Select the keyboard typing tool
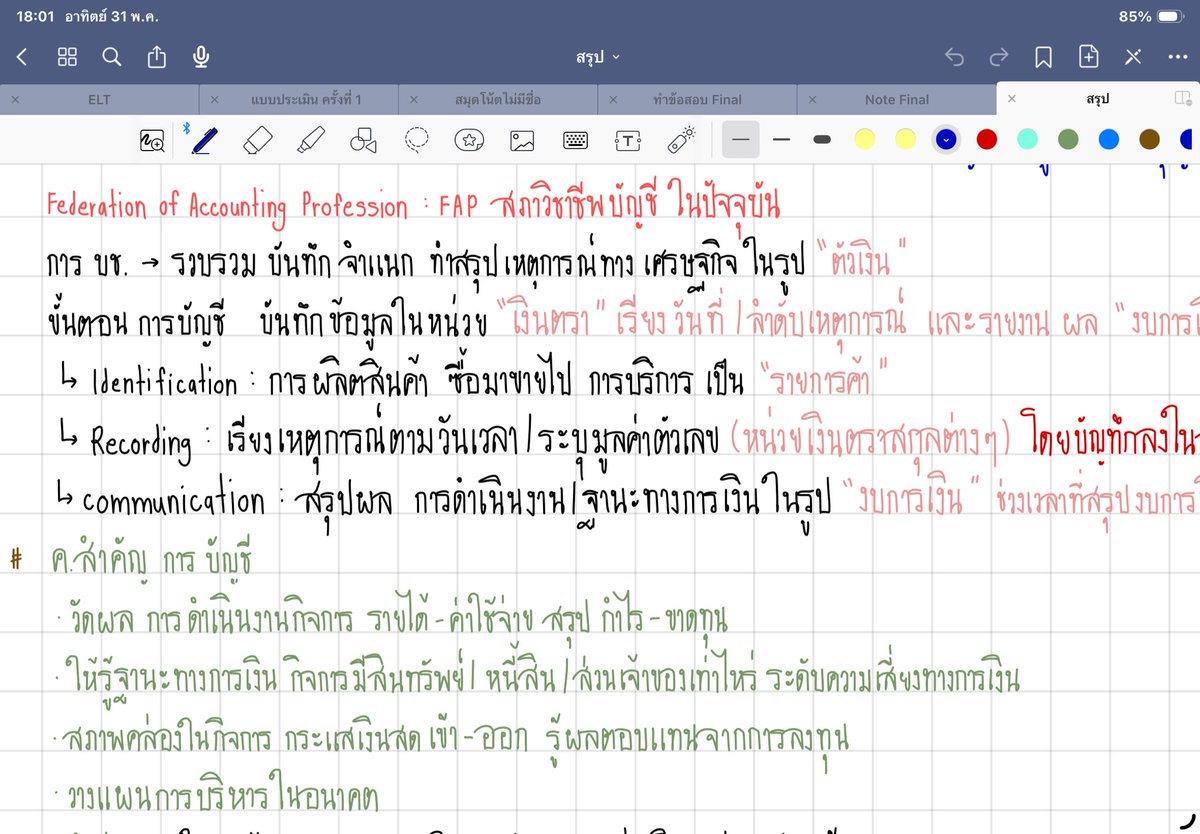The width and height of the screenshot is (1200, 834). [575, 140]
